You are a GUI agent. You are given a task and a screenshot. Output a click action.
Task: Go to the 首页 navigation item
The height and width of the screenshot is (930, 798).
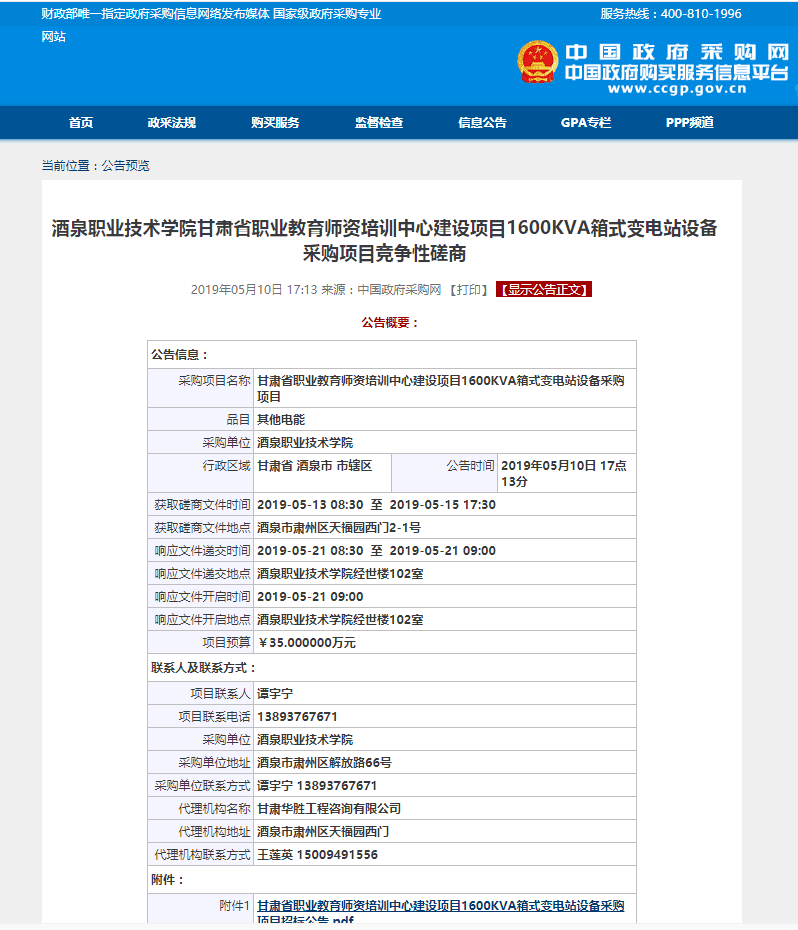[81, 123]
